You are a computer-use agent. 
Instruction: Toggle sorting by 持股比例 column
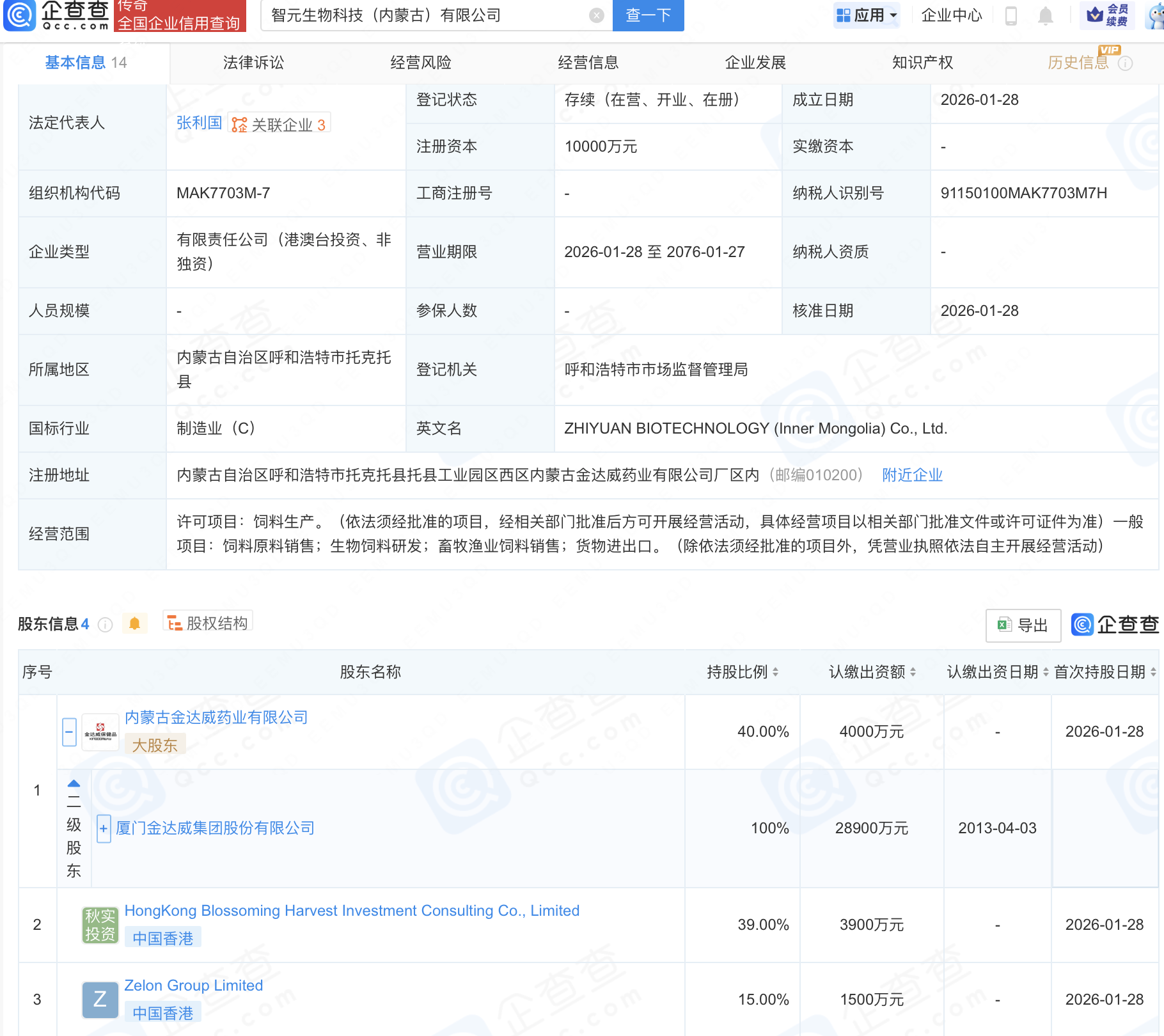tap(776, 672)
